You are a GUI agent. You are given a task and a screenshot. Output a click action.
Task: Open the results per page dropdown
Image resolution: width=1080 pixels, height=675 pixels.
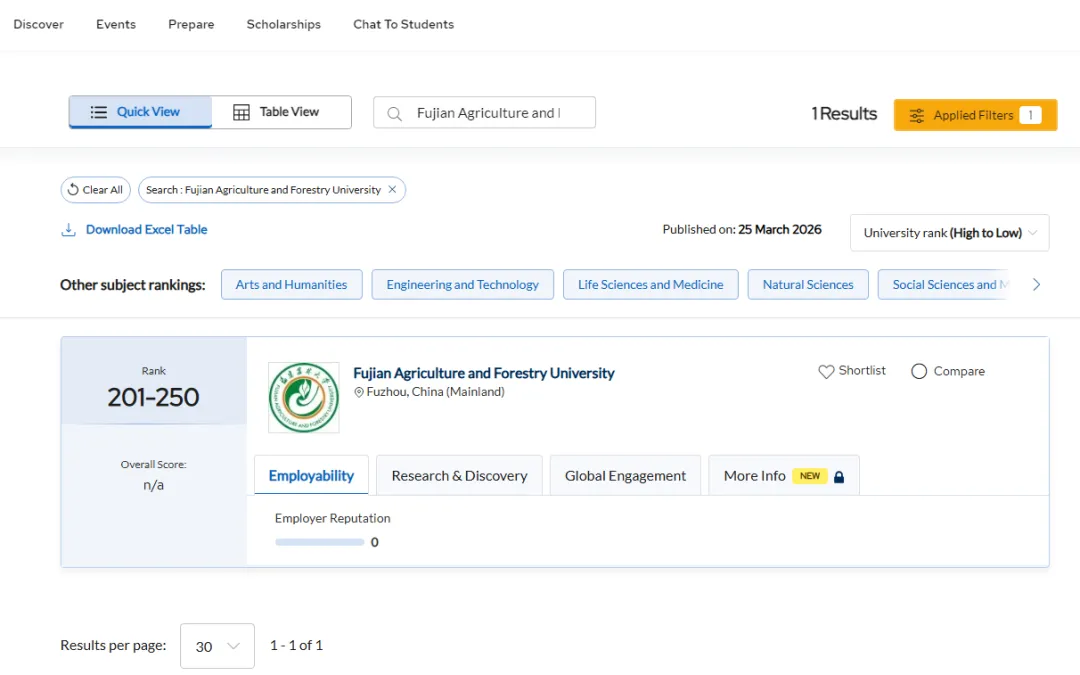tap(217, 646)
